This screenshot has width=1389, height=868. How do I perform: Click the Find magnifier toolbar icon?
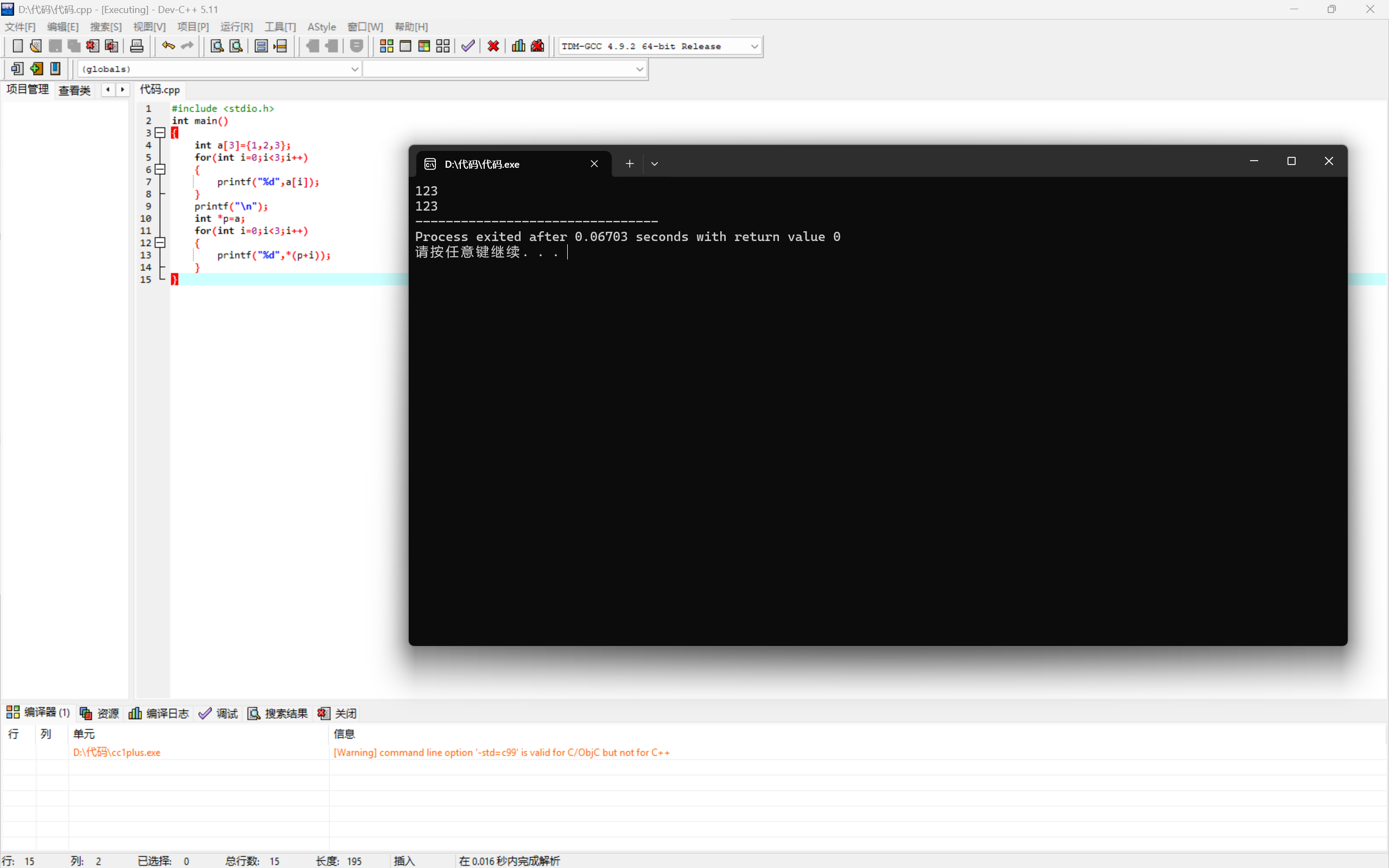tap(217, 46)
